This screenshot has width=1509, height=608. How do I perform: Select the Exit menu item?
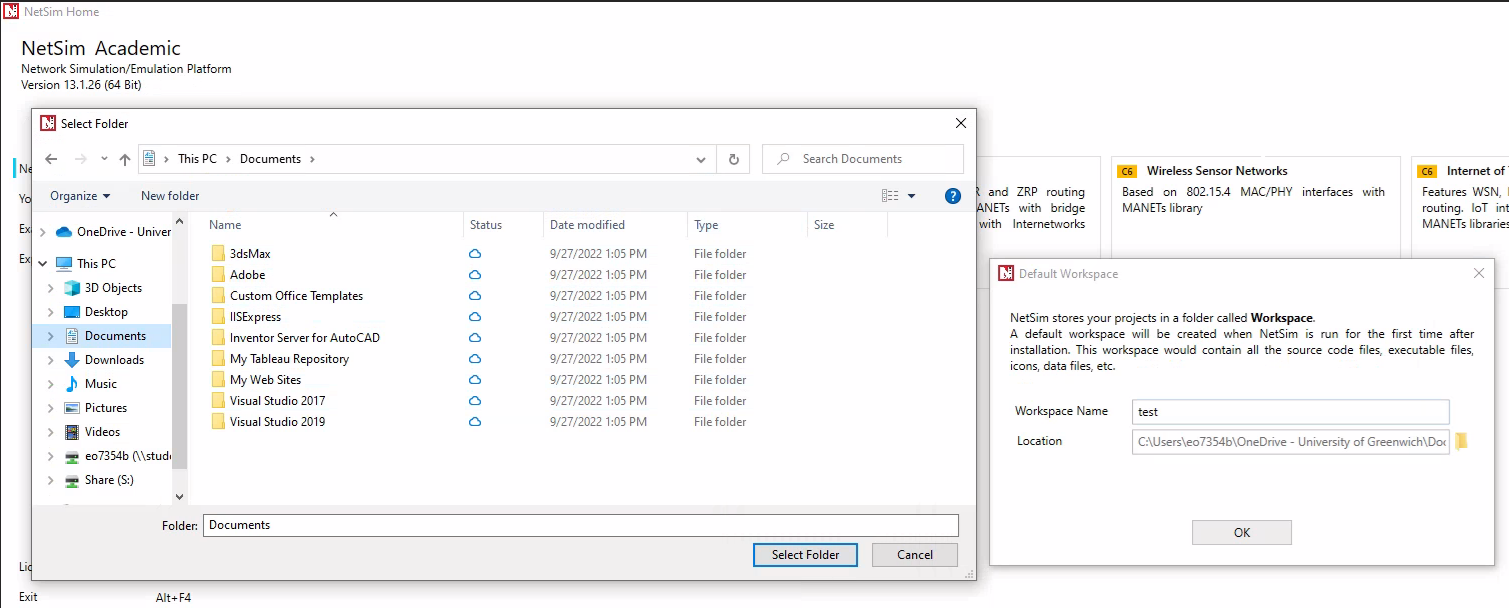point(27,596)
